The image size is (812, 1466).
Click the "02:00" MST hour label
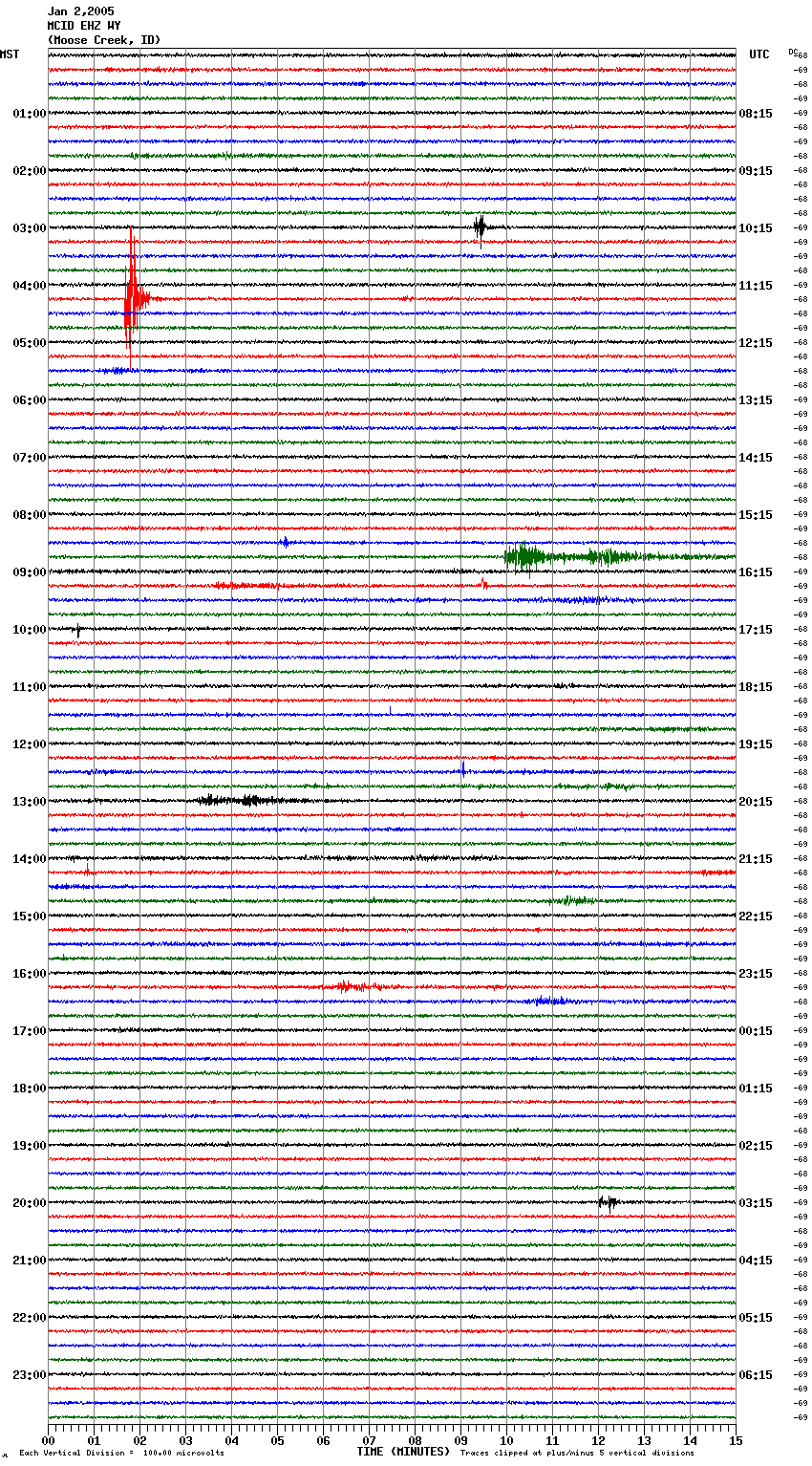pyautogui.click(x=30, y=171)
